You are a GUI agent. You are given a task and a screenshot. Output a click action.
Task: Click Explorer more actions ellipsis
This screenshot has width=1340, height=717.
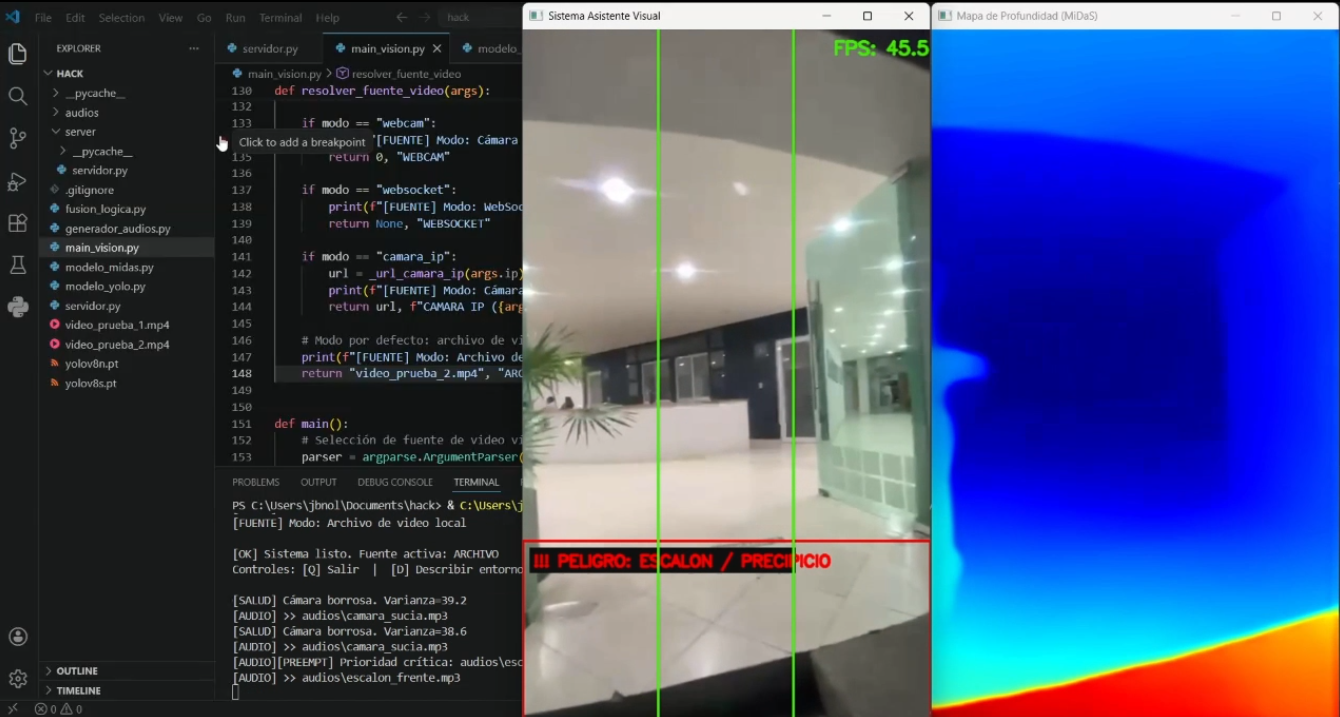(x=194, y=48)
